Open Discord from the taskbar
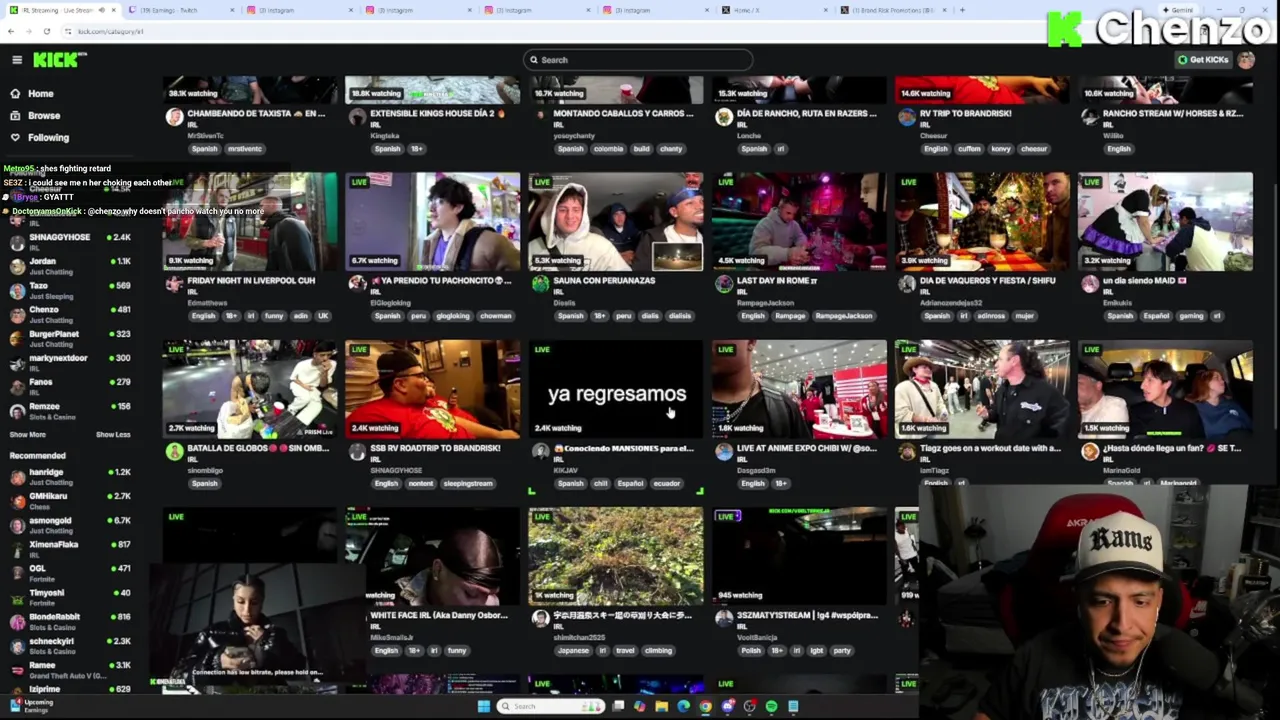 [x=728, y=707]
